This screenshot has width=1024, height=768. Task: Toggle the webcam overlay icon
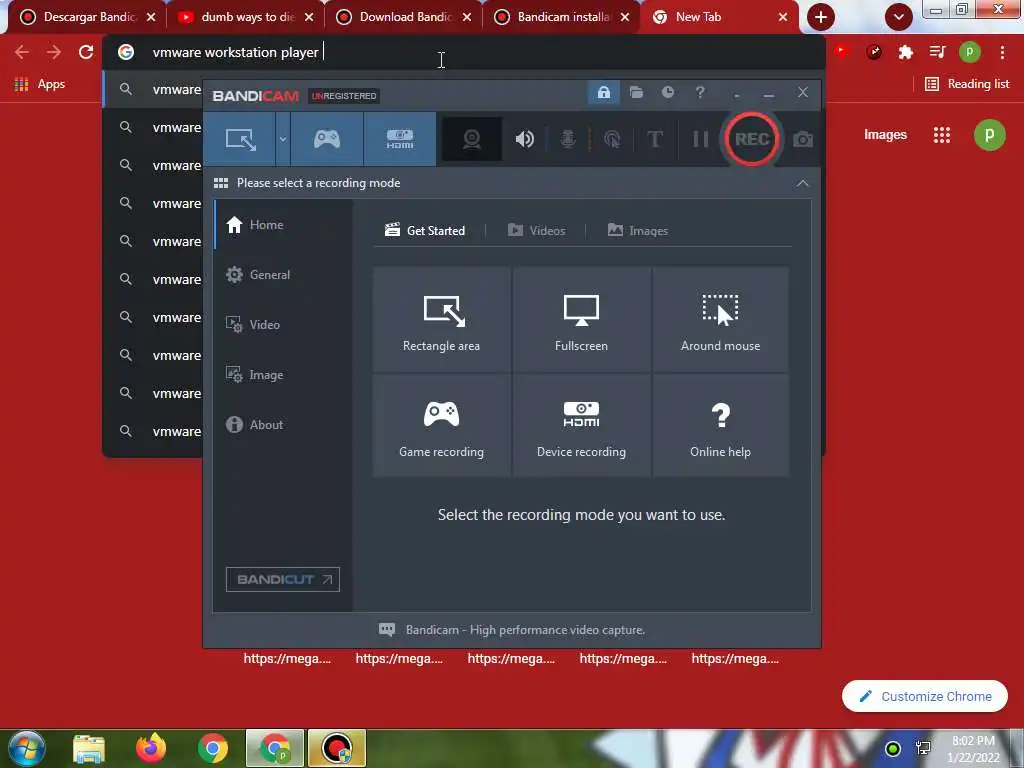click(x=472, y=139)
